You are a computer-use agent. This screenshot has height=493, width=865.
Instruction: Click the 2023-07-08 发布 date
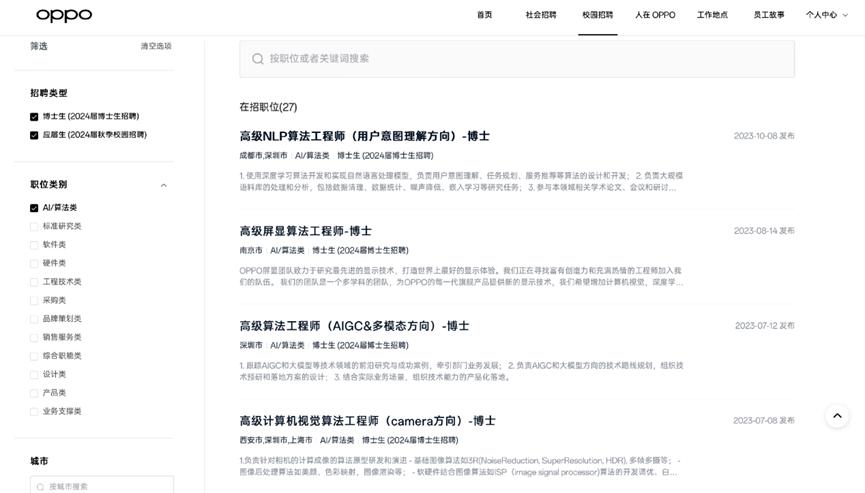[763, 420]
